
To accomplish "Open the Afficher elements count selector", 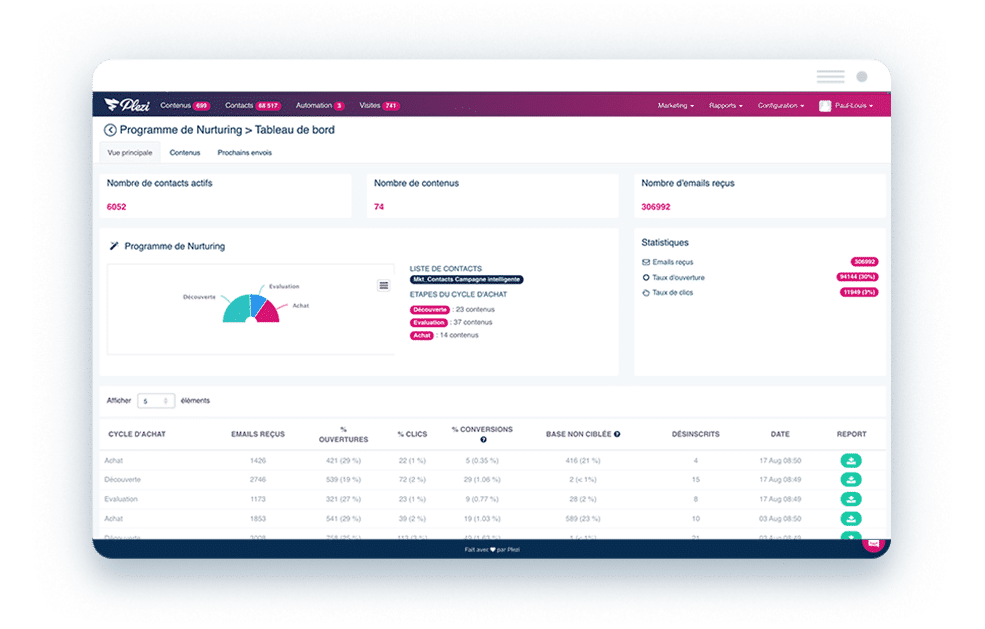I will coord(156,401).
